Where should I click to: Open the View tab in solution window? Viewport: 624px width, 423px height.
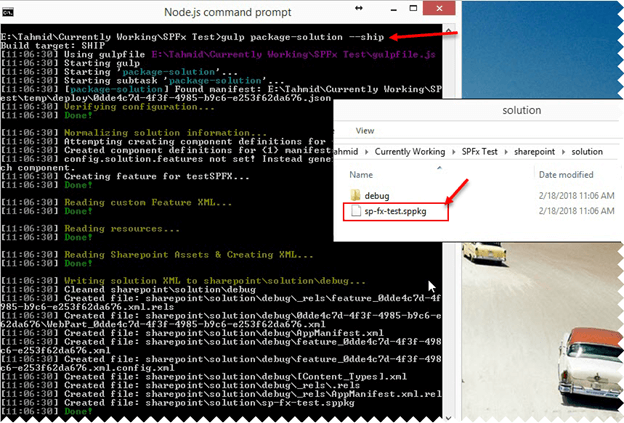point(365,131)
